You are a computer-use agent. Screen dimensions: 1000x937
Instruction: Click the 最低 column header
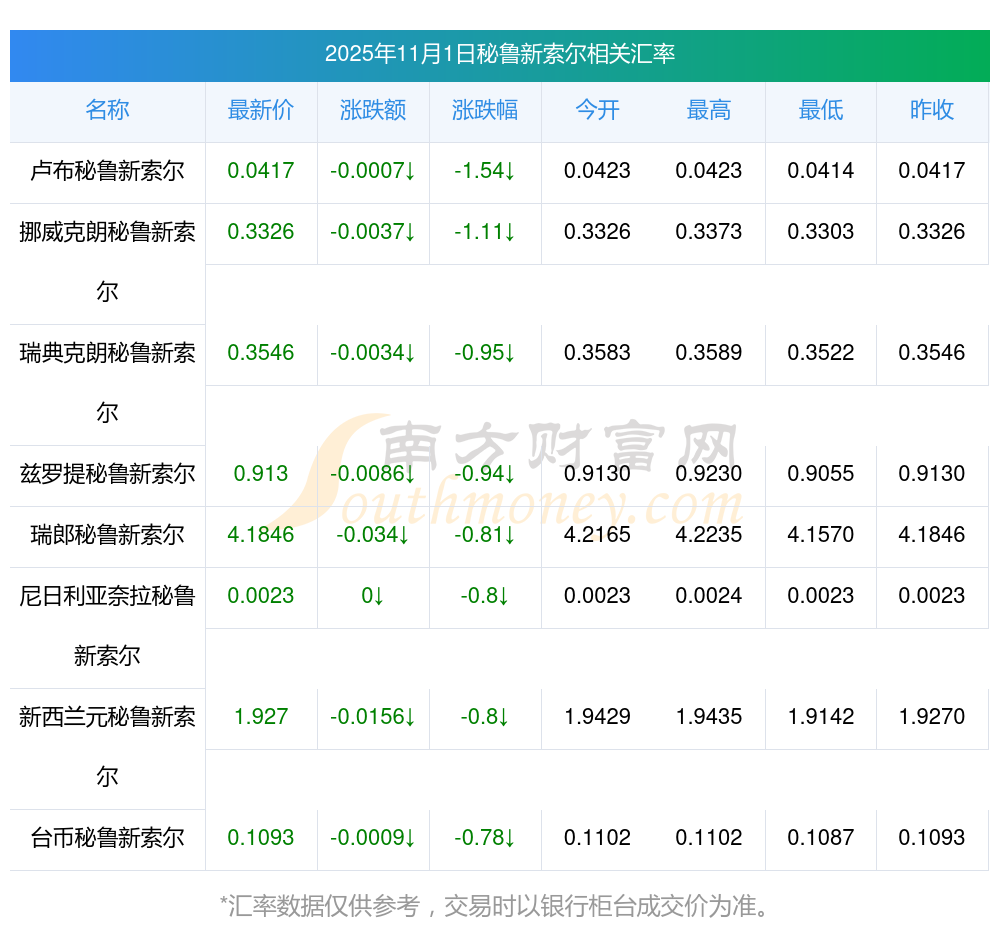click(821, 111)
